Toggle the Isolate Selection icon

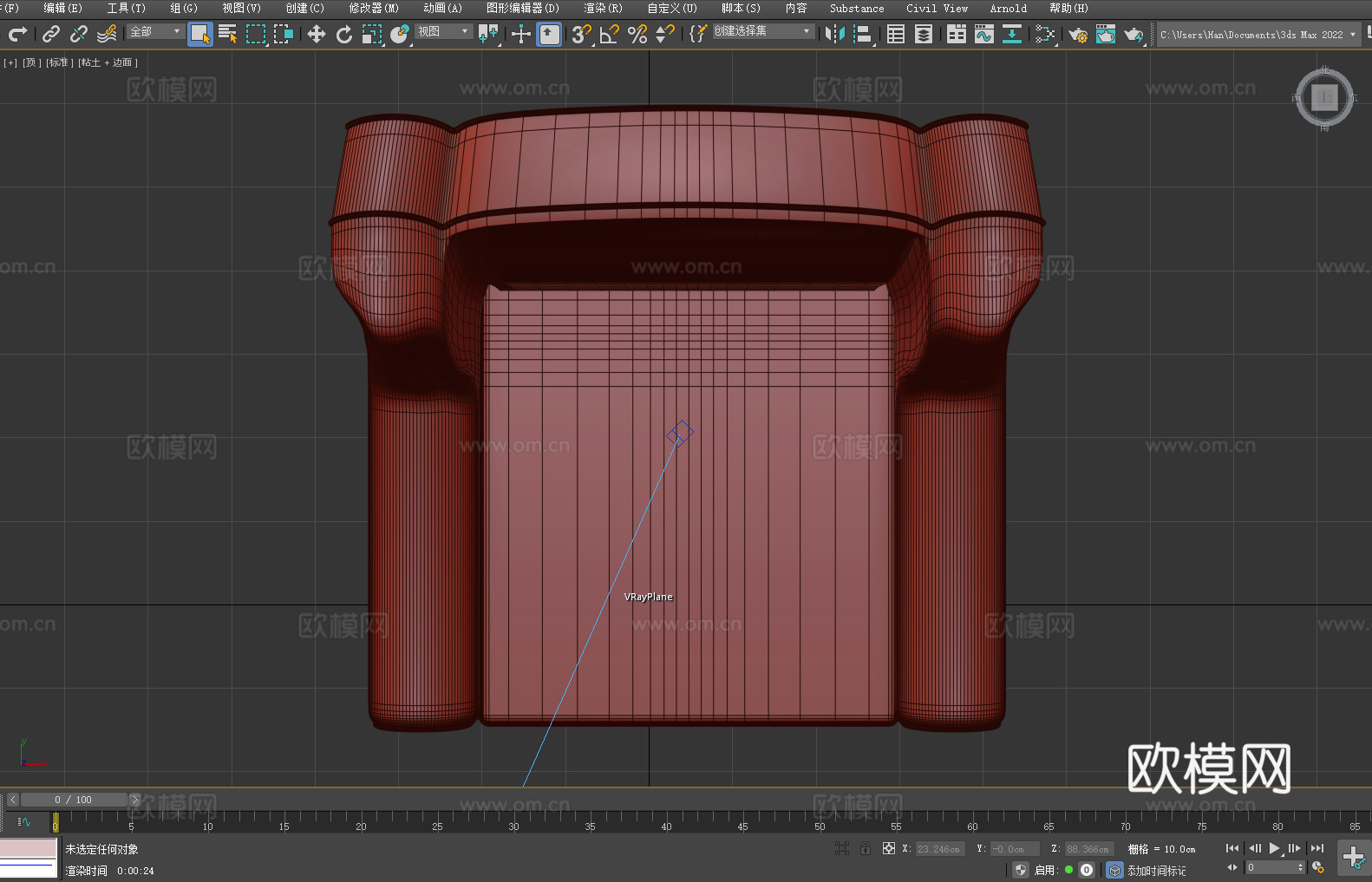point(841,848)
